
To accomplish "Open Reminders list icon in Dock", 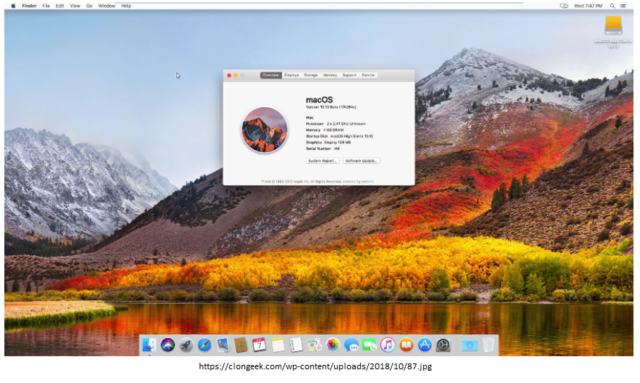I will (296, 345).
